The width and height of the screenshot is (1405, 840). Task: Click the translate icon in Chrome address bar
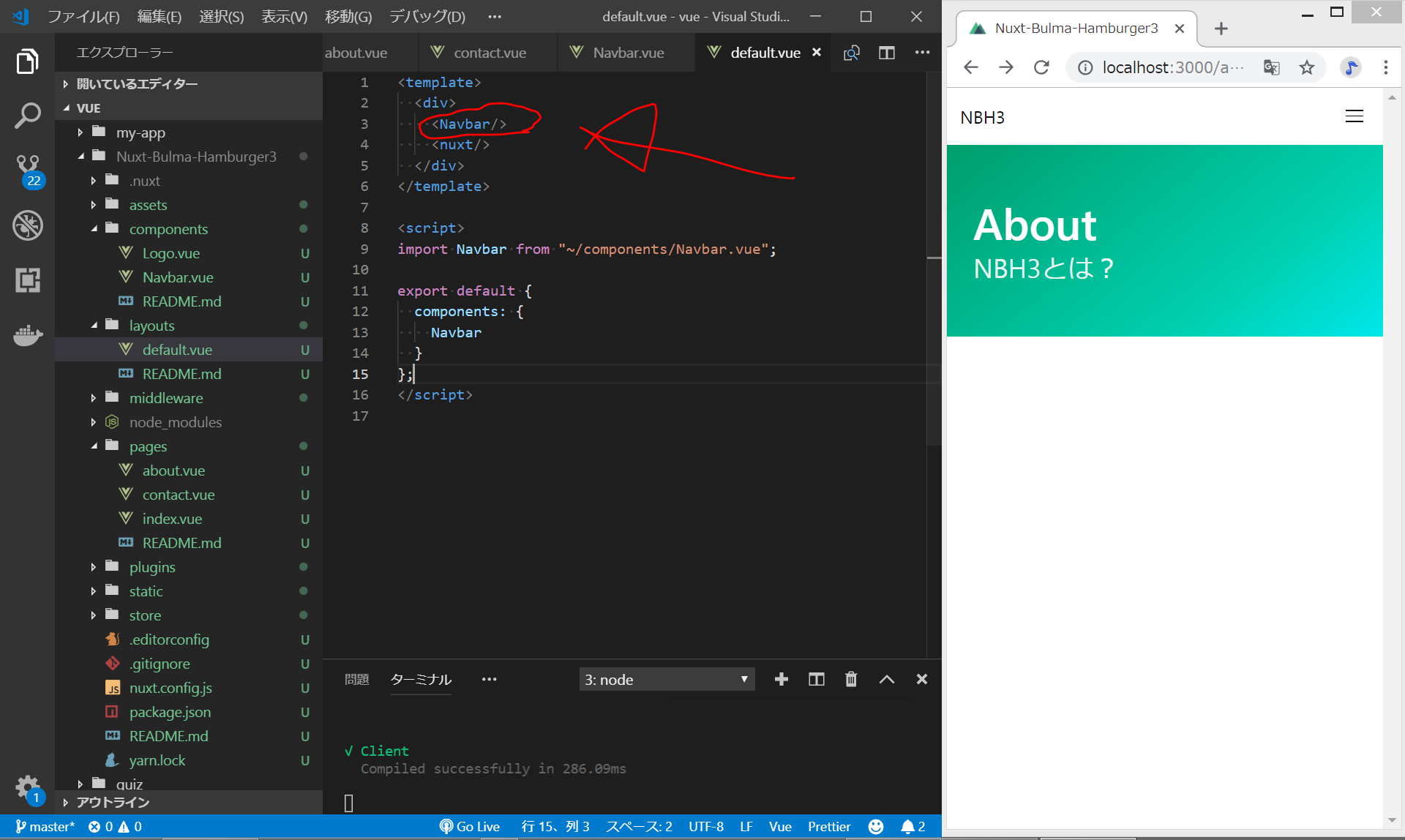click(x=1272, y=67)
